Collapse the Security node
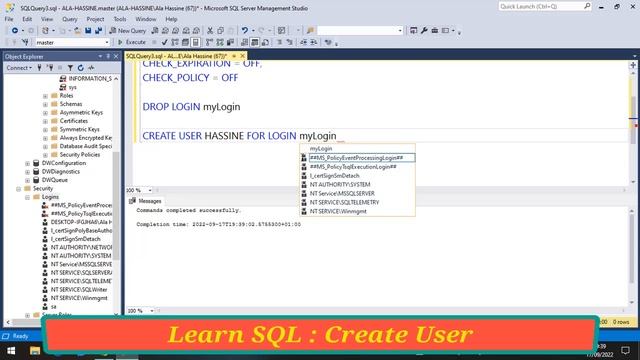Viewport: 640px width, 360px height. [19, 189]
